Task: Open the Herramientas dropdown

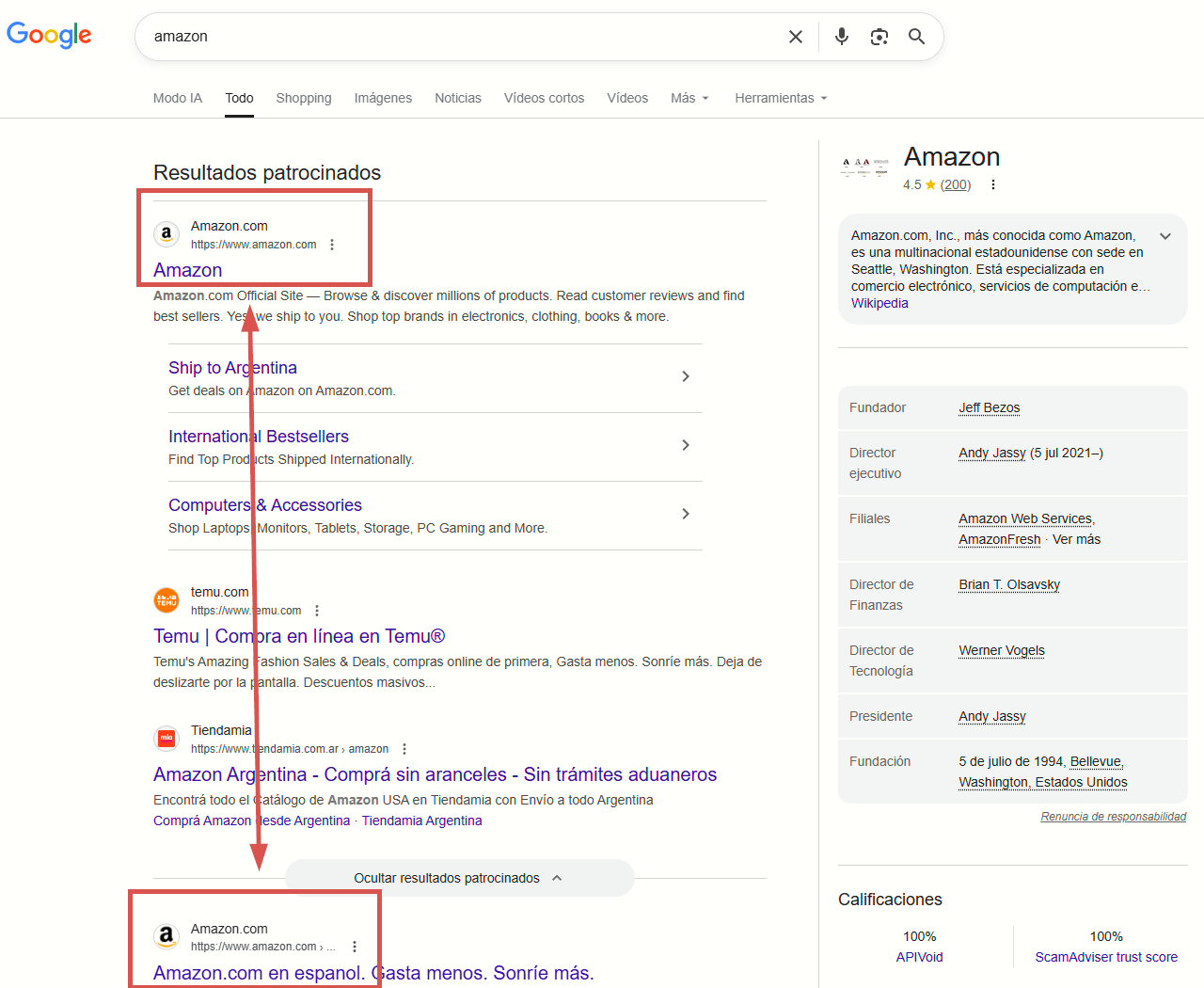Action: pos(781,98)
